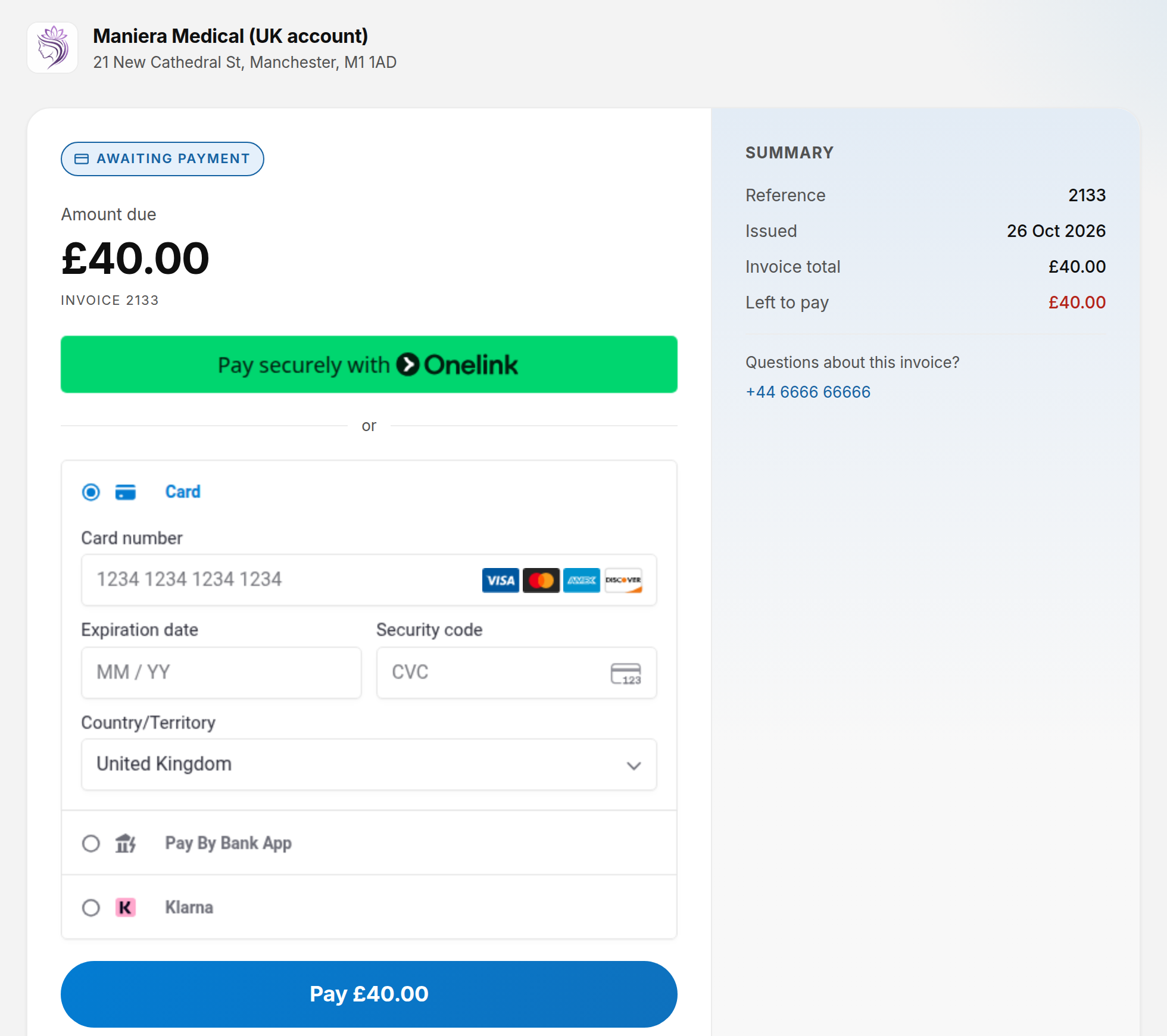Focus the Card number input field
Screen dimensions: 1167x1036
coord(369,580)
